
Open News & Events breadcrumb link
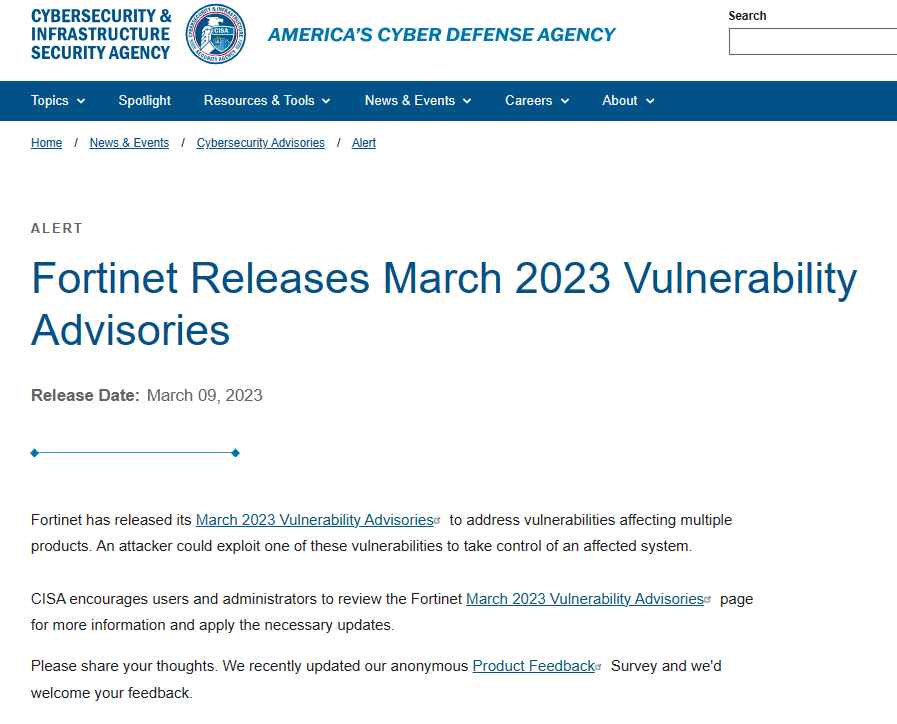(x=129, y=143)
